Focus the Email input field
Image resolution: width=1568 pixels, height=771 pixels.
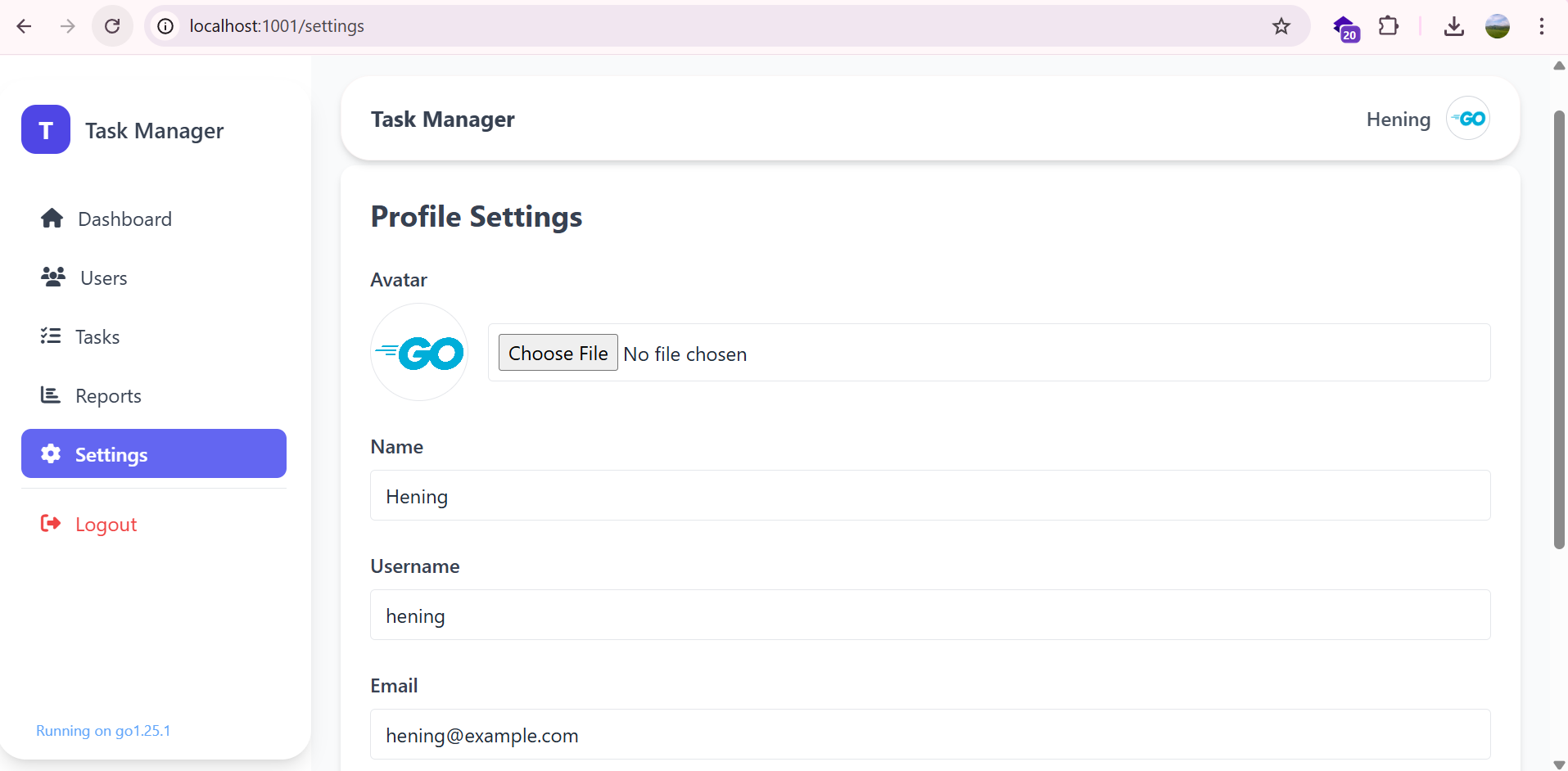point(929,735)
